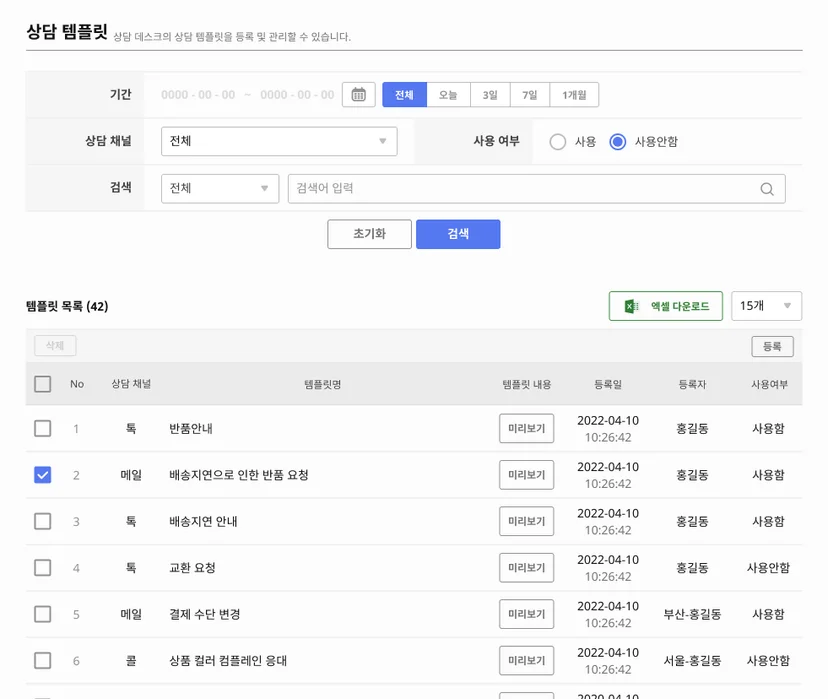Screen dimensions: 828x699
Task: Check the box for 상품 컬러 컴플레인 응대 row
Action: pyautogui.click(x=43, y=660)
